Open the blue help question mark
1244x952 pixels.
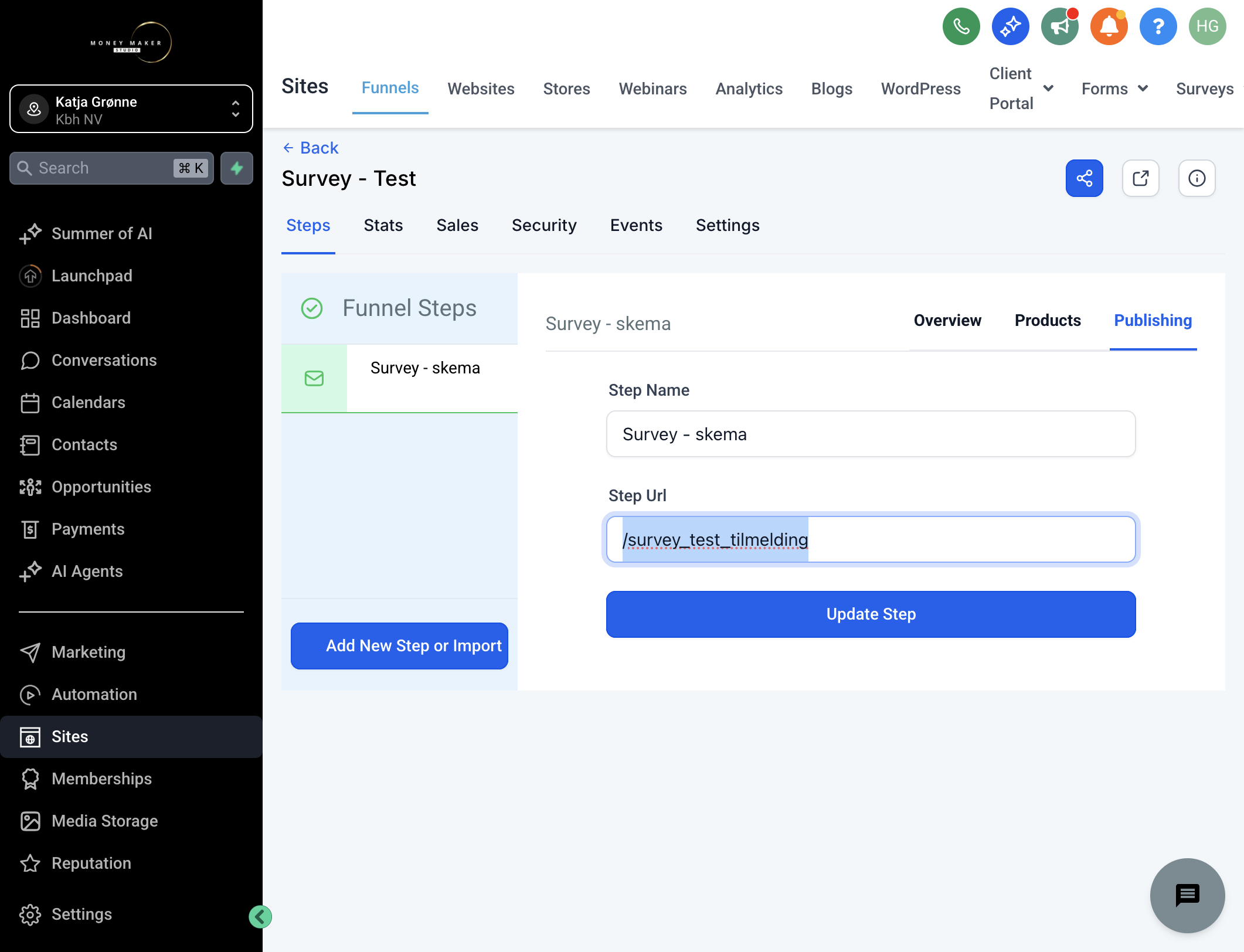tap(1158, 26)
